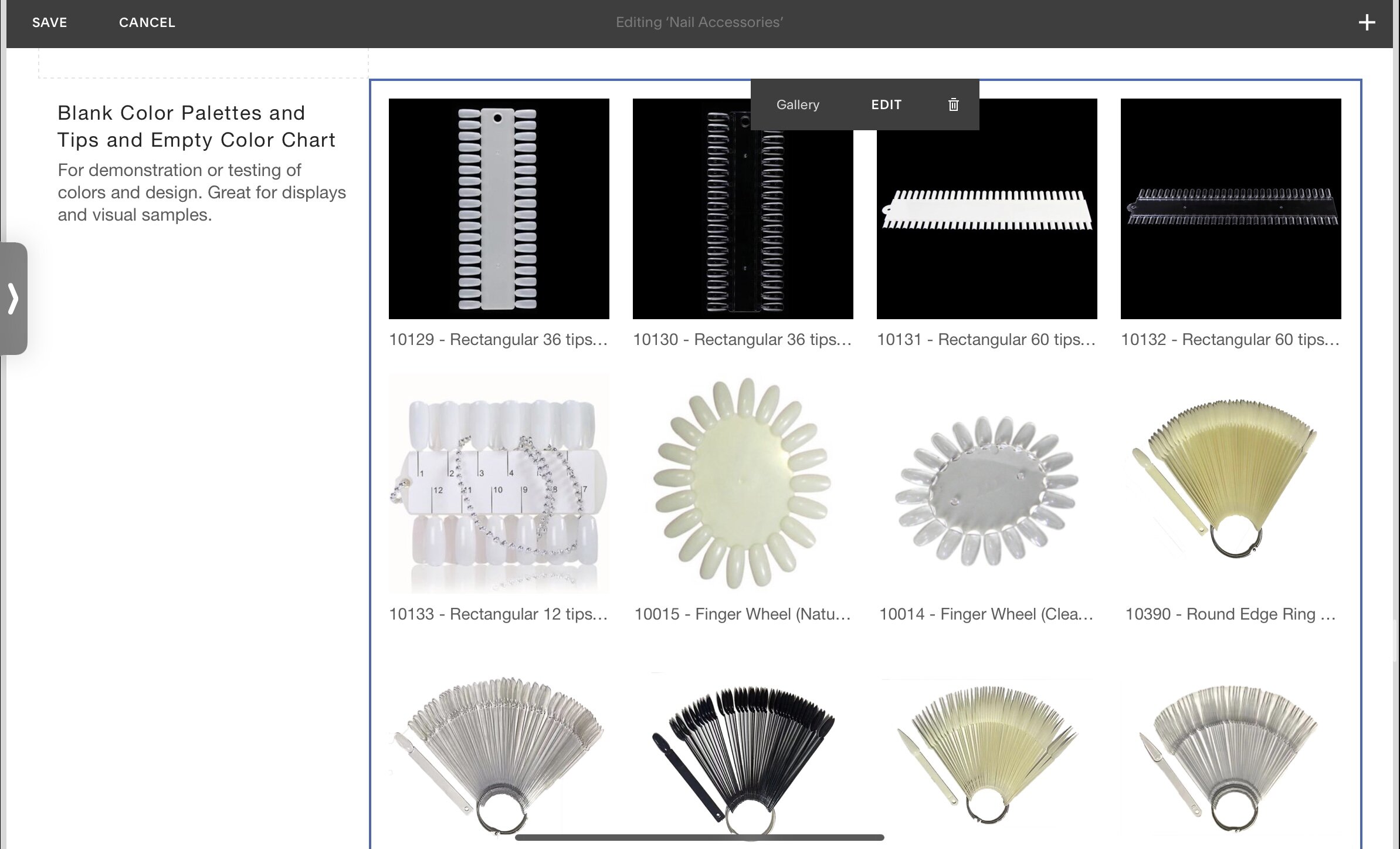Click the 10015 natural Finger Wheel image
1400x849 pixels.
(x=743, y=483)
